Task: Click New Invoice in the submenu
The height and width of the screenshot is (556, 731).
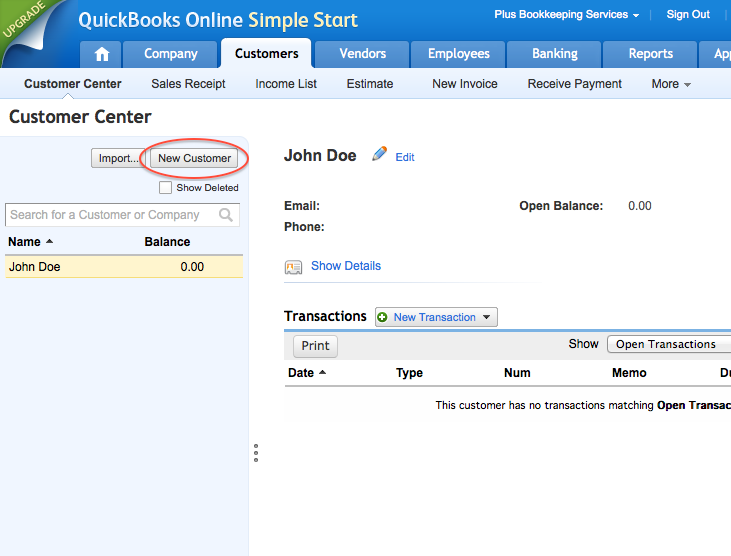Action: (x=465, y=84)
